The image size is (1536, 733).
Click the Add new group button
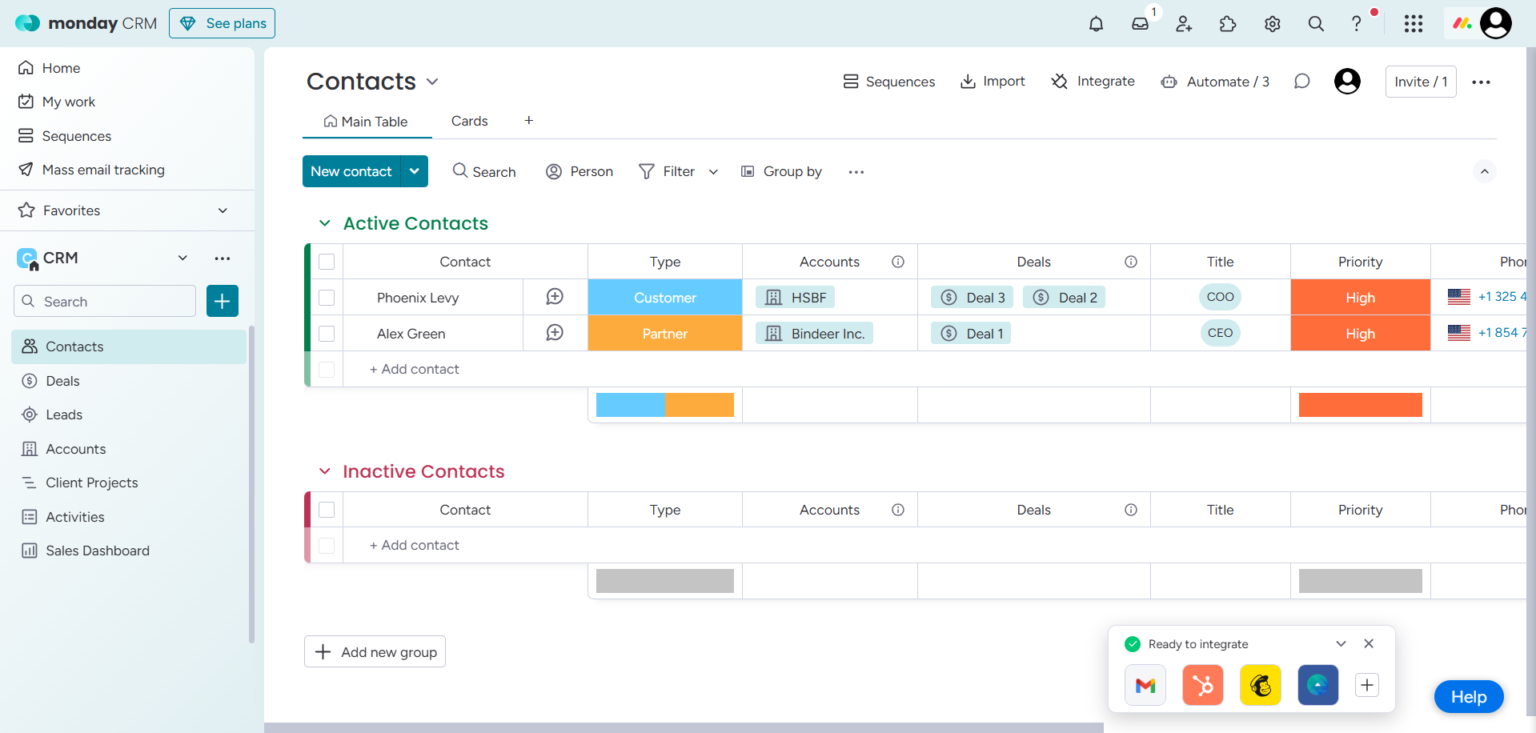pos(375,651)
